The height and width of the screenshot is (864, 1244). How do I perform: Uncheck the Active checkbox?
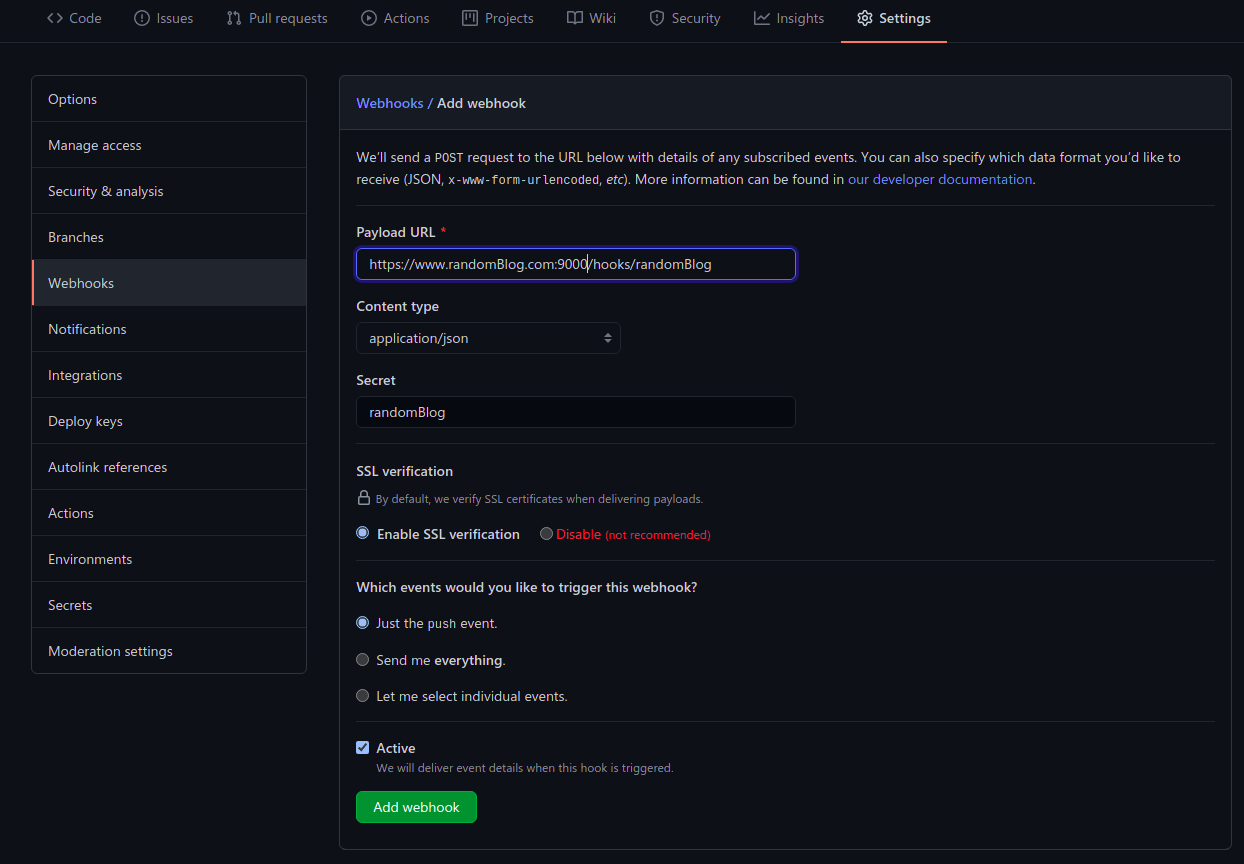363,748
